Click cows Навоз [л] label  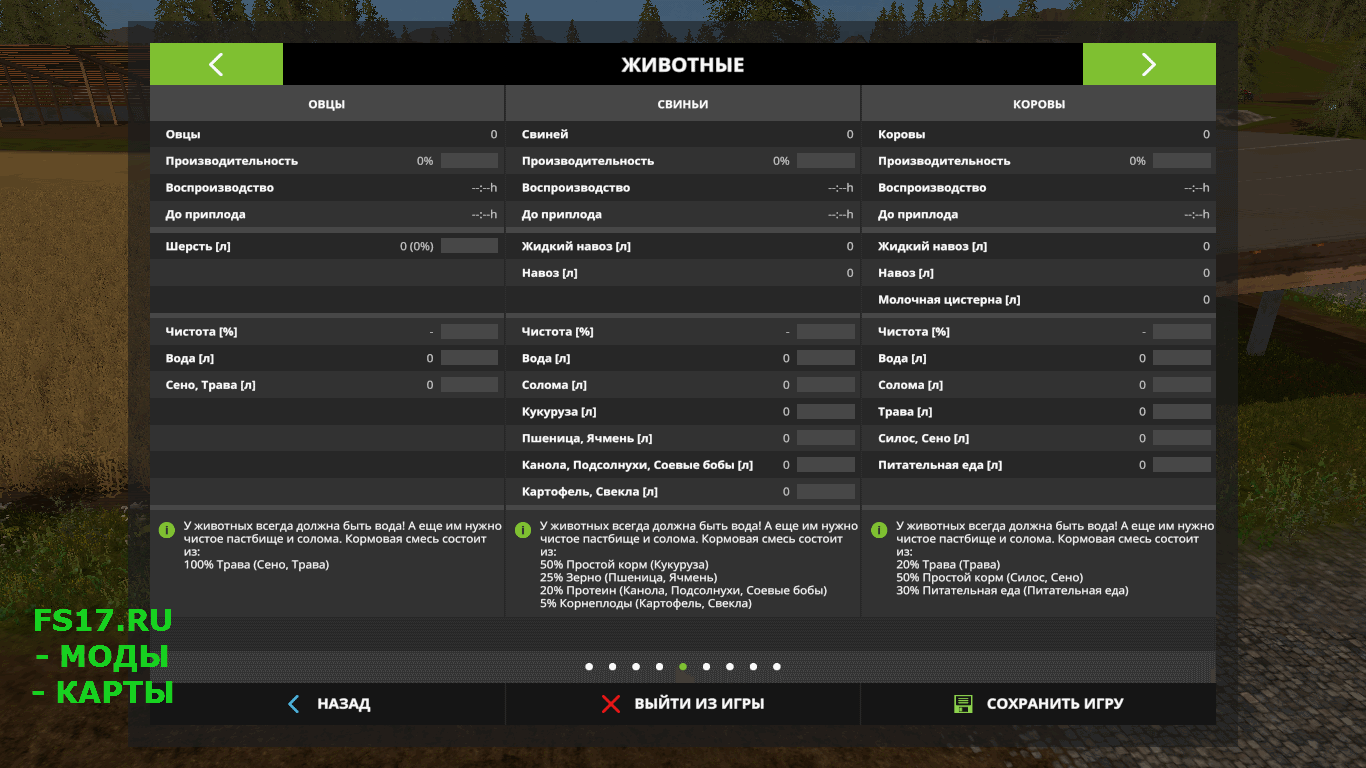tap(906, 273)
